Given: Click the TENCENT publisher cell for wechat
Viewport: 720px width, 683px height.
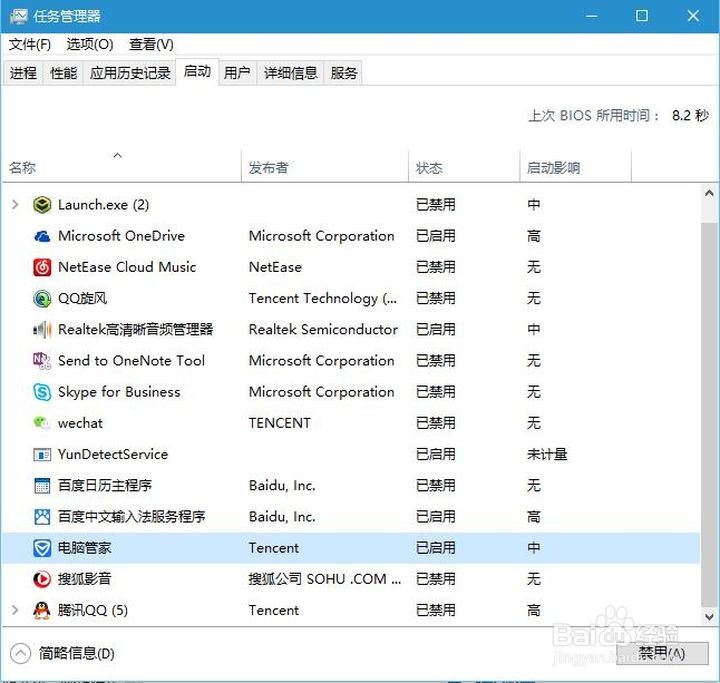Looking at the screenshot, I should click(280, 423).
